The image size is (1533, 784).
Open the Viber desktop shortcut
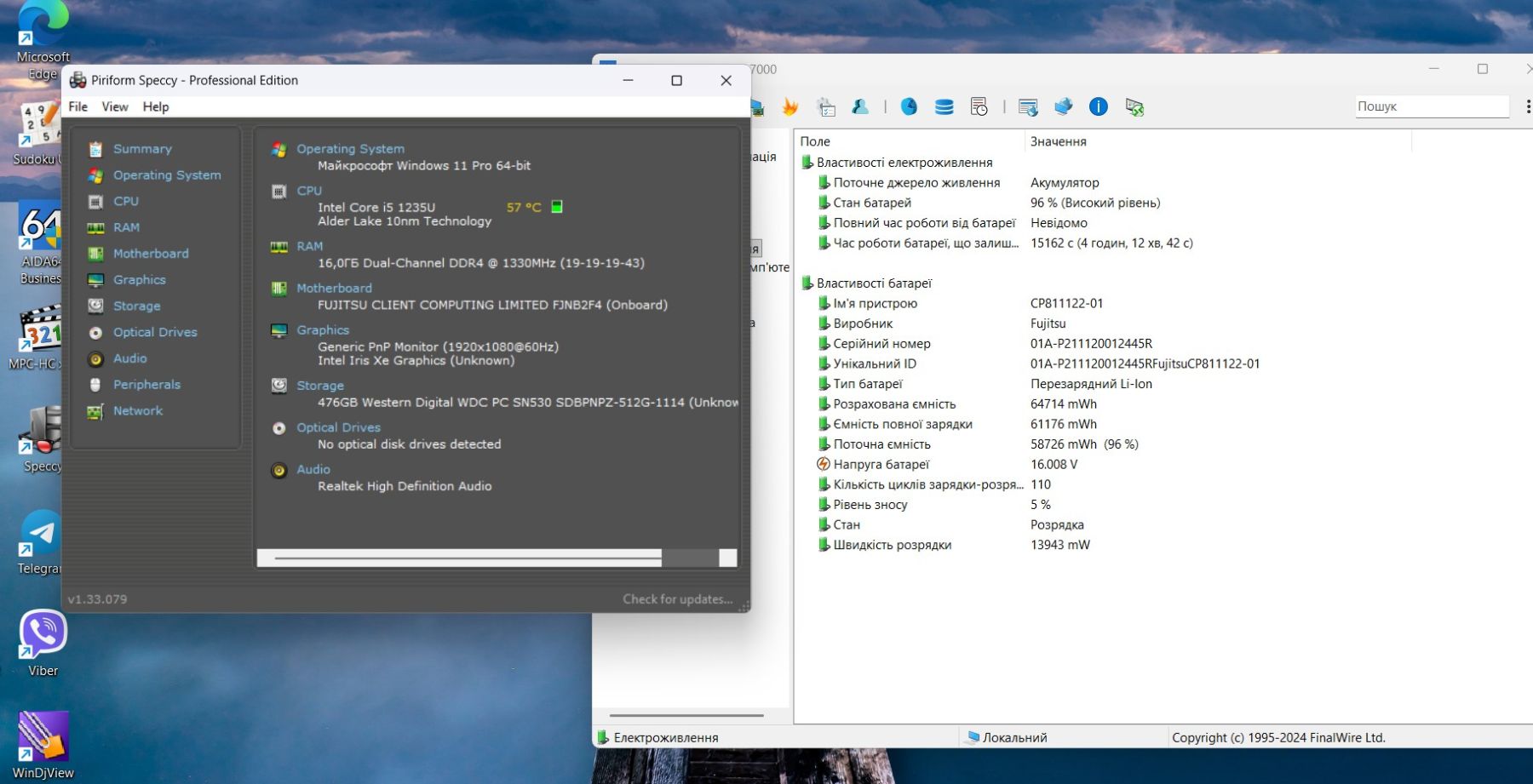[x=43, y=643]
